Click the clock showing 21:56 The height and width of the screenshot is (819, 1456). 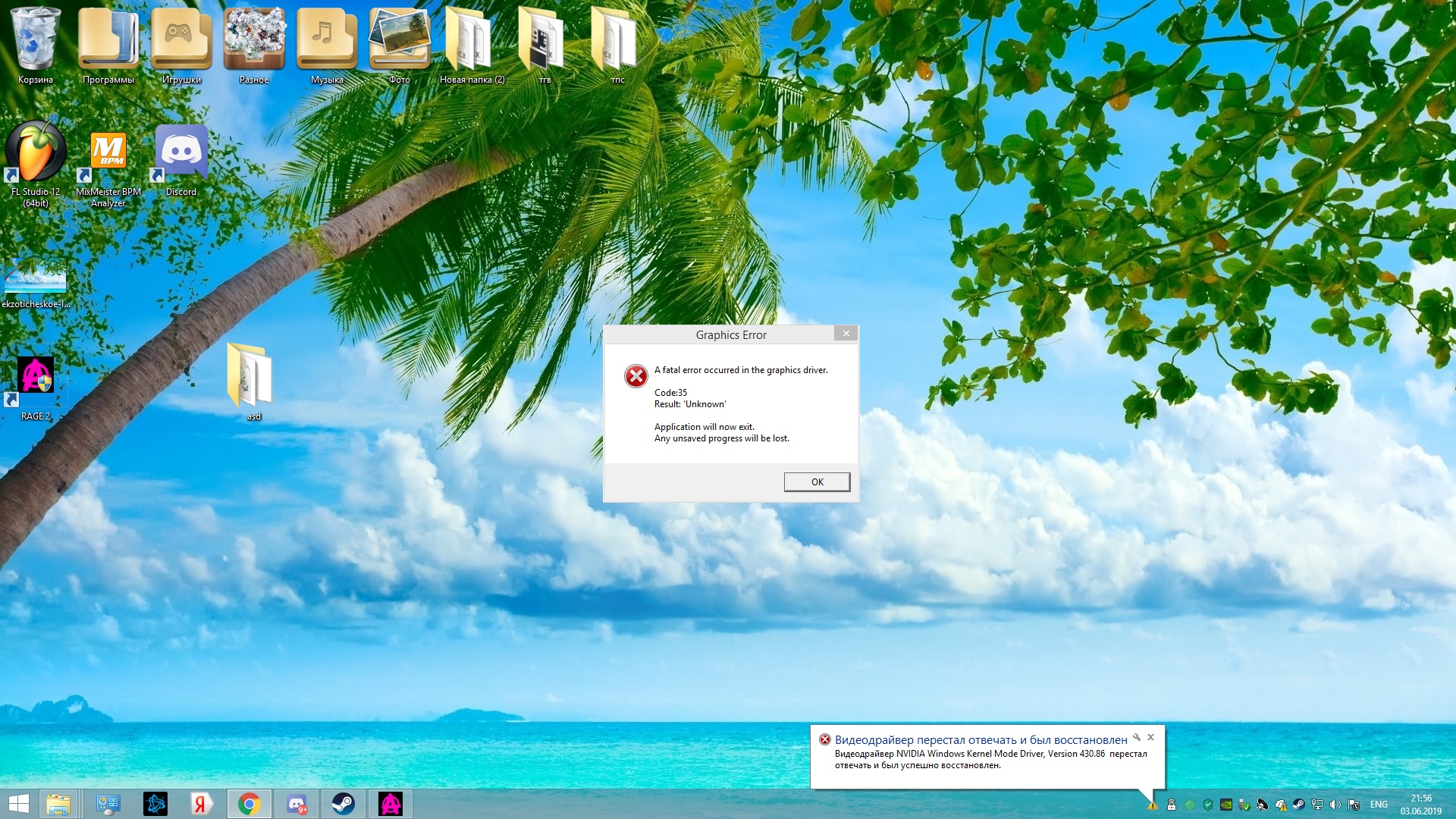tap(1420, 804)
